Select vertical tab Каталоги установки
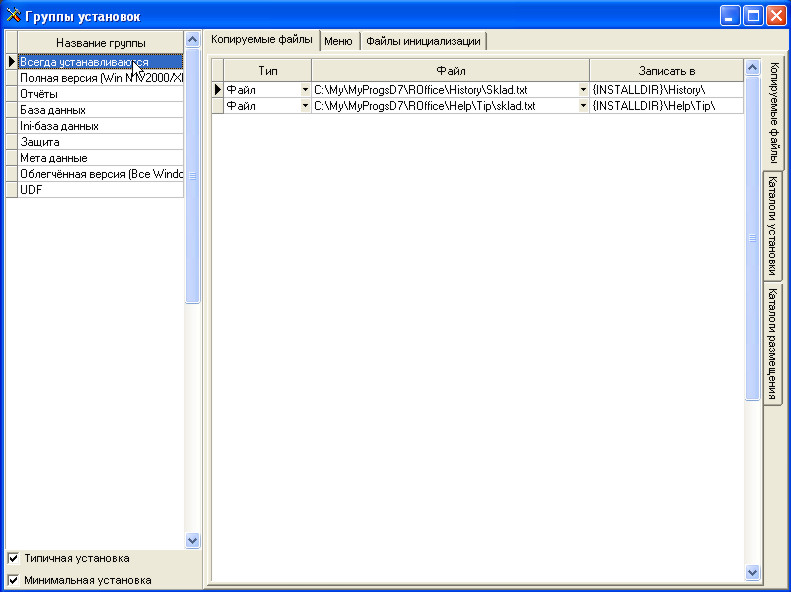The width and height of the screenshot is (791, 592). [773, 226]
